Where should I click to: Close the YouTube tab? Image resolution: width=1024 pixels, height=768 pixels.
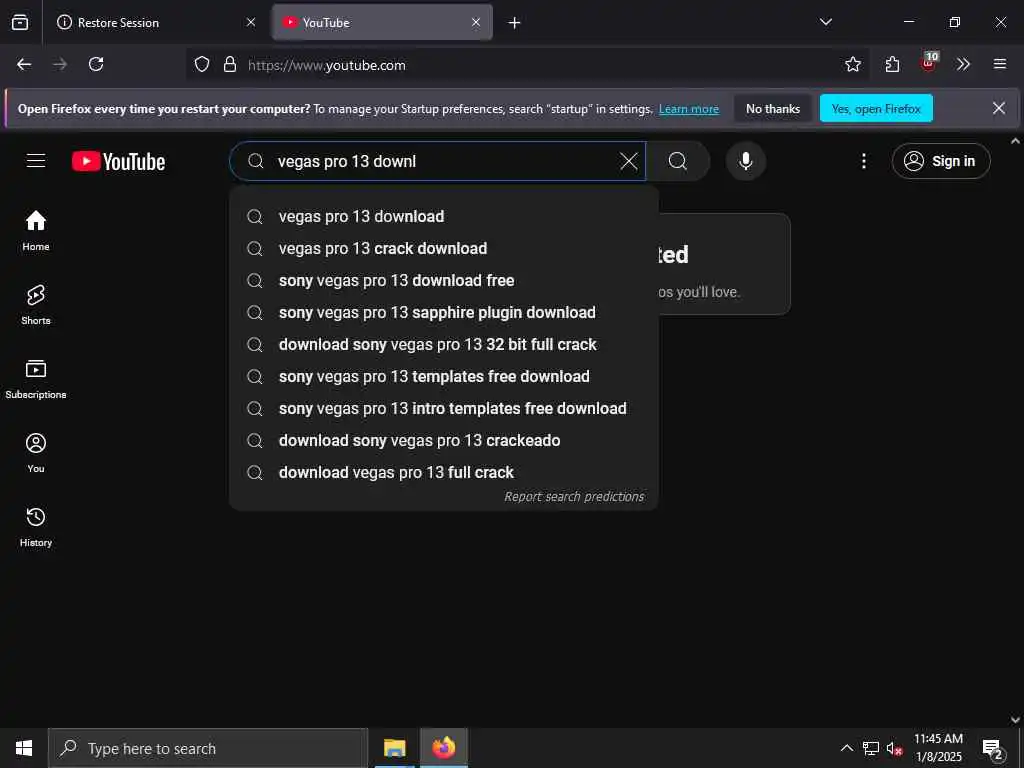475,22
